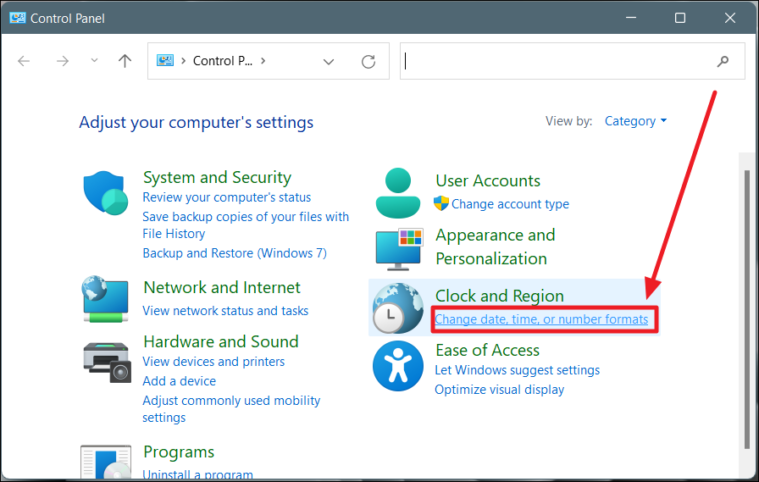Viewport: 759px width, 482px height.
Task: Click the User Accounts person icon
Action: [x=398, y=193]
